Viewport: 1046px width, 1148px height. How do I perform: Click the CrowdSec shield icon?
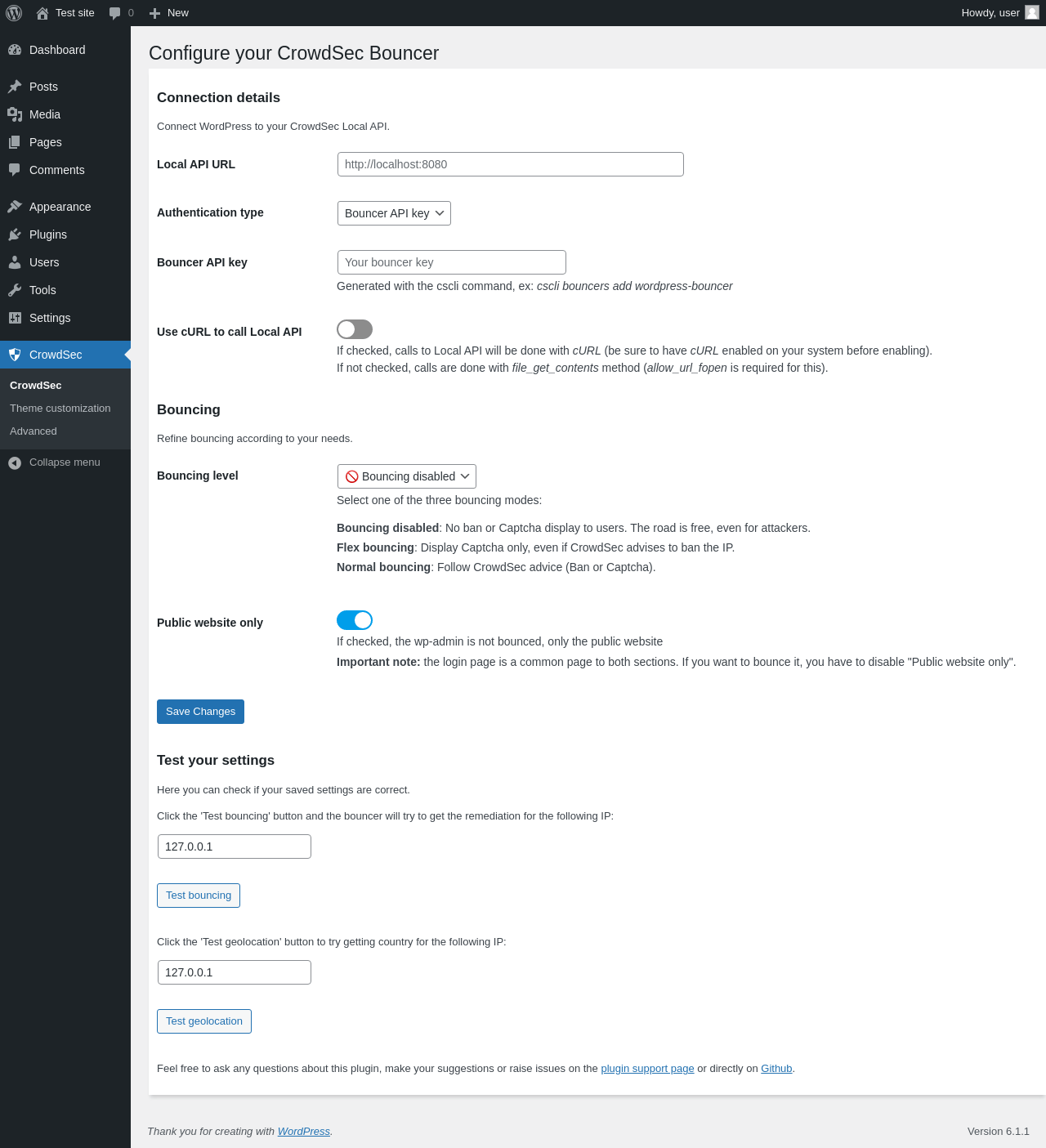[15, 355]
